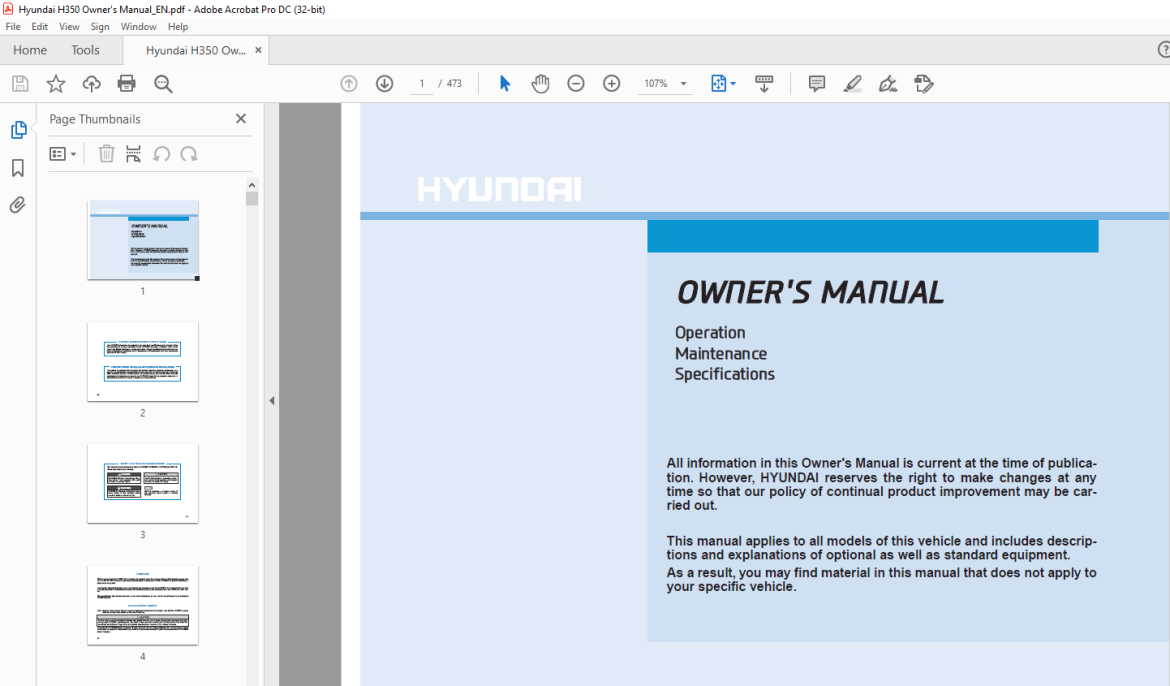The height and width of the screenshot is (686, 1170).
Task: Select page 3 thumbnail
Action: [143, 484]
